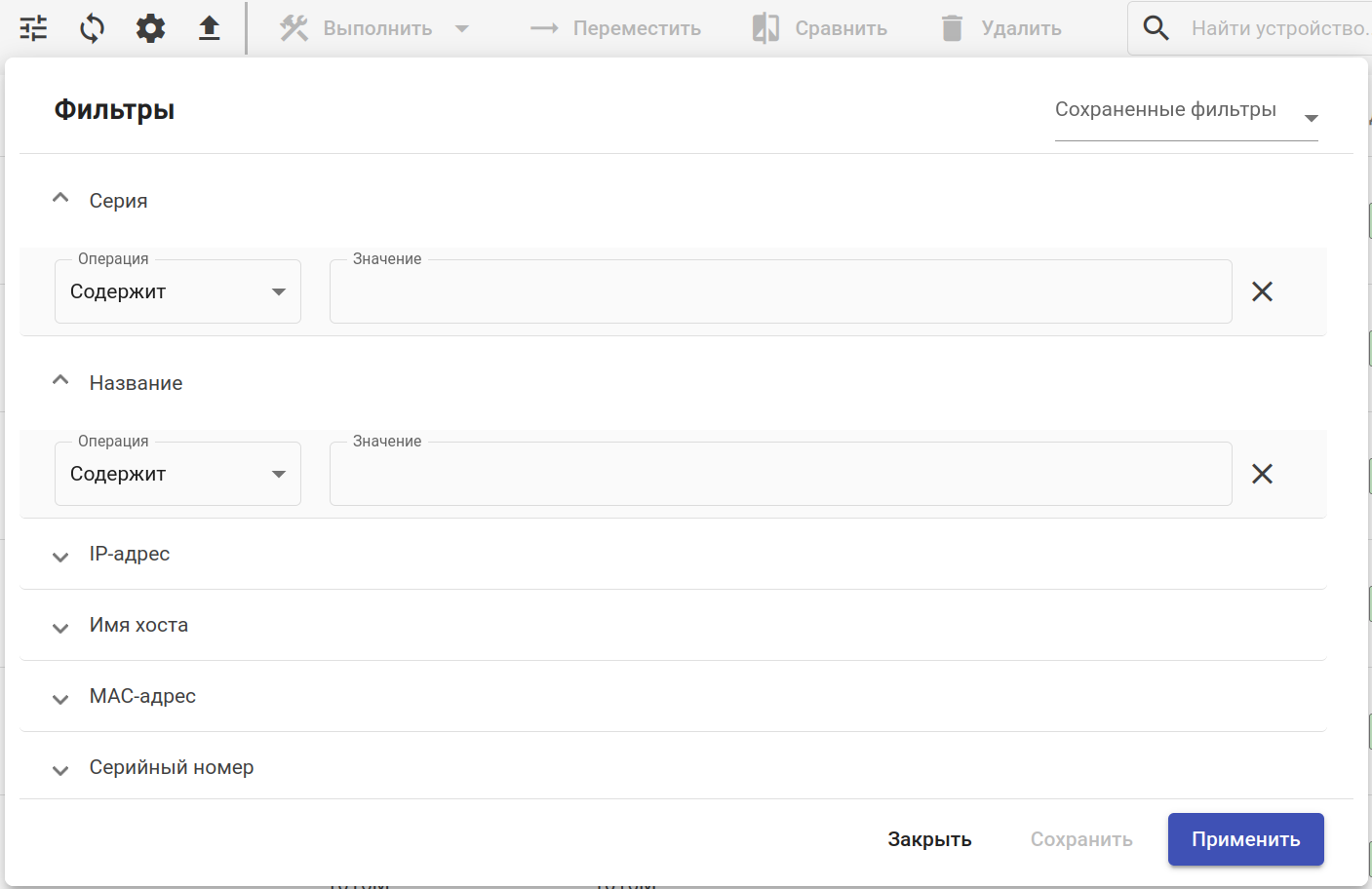The height and width of the screenshot is (889, 1372).
Task: Click the search magnifier icon
Action: (x=1156, y=28)
